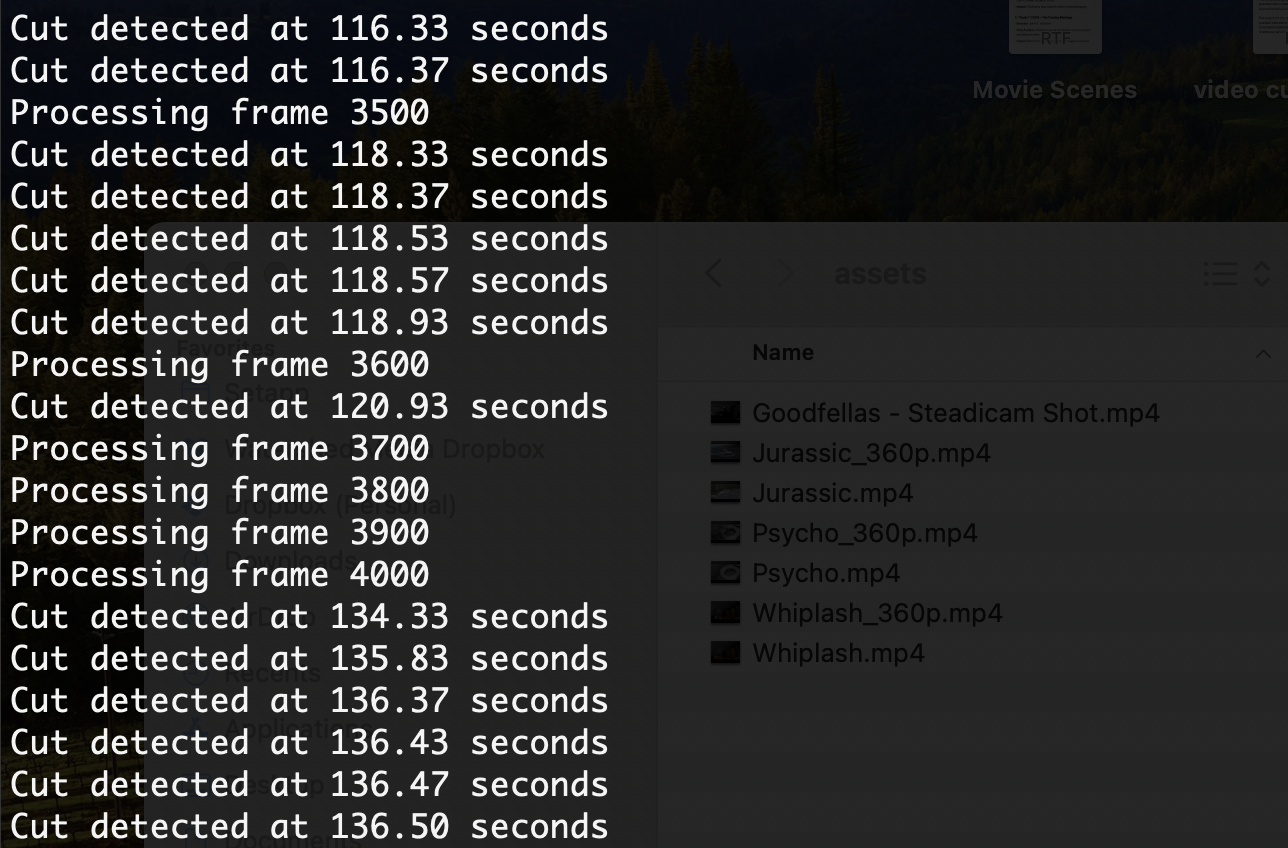
Task: Click terminal line 'Cut detected at 136.47 seconds'
Action: pyautogui.click(x=309, y=785)
